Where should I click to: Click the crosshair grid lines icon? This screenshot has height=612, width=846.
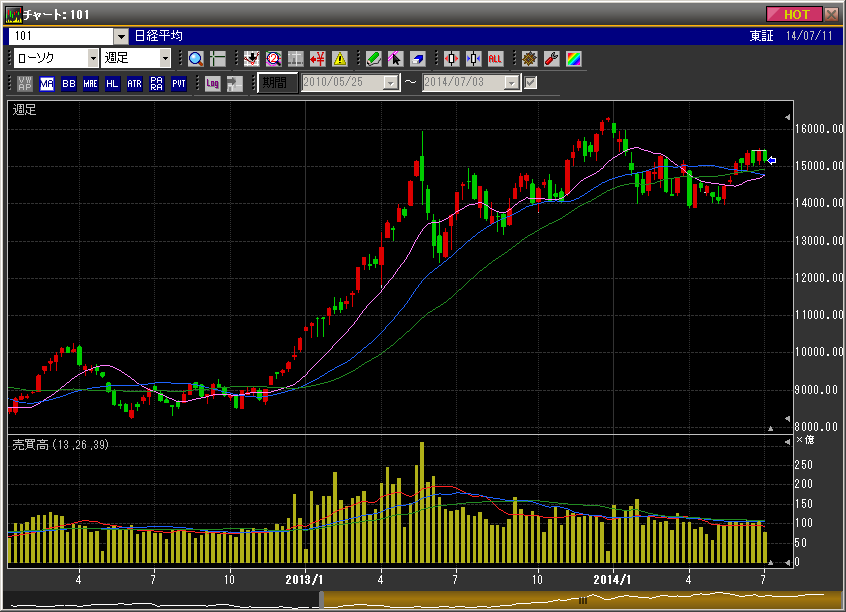(217, 59)
